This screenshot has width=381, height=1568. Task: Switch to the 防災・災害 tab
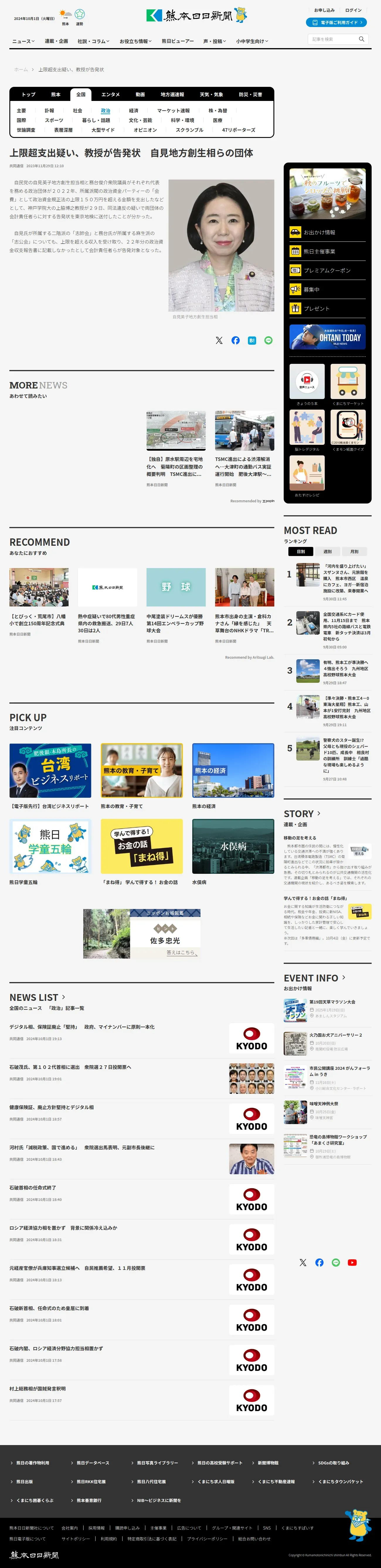point(250,94)
